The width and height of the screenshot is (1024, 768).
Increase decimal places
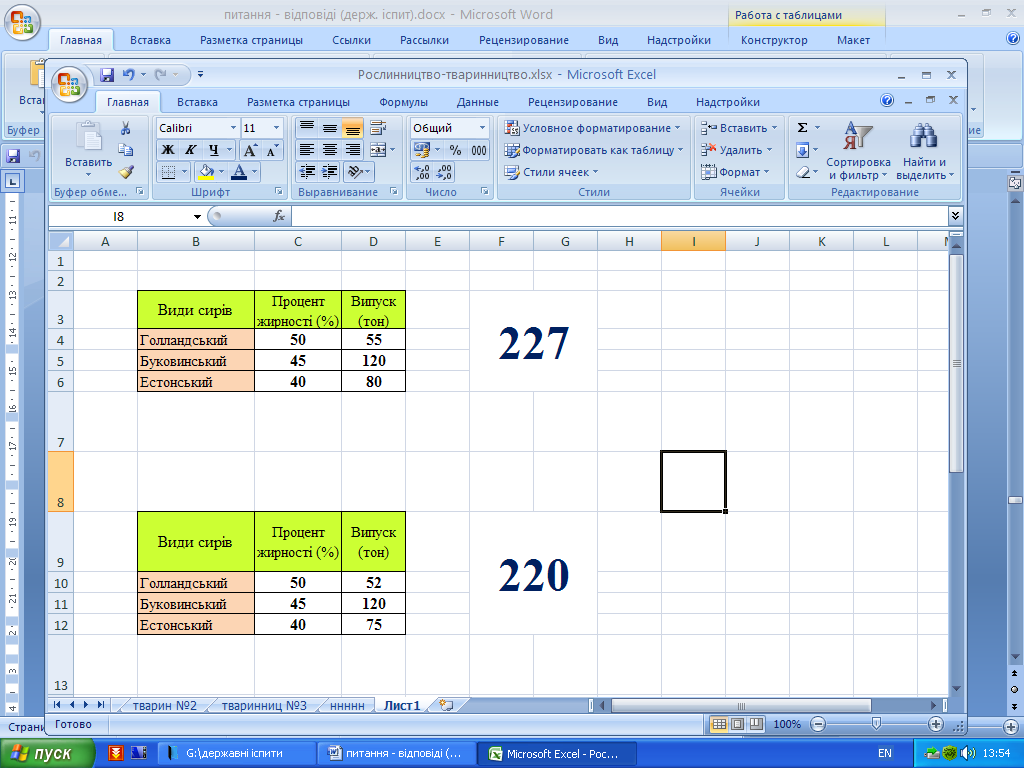coord(422,172)
